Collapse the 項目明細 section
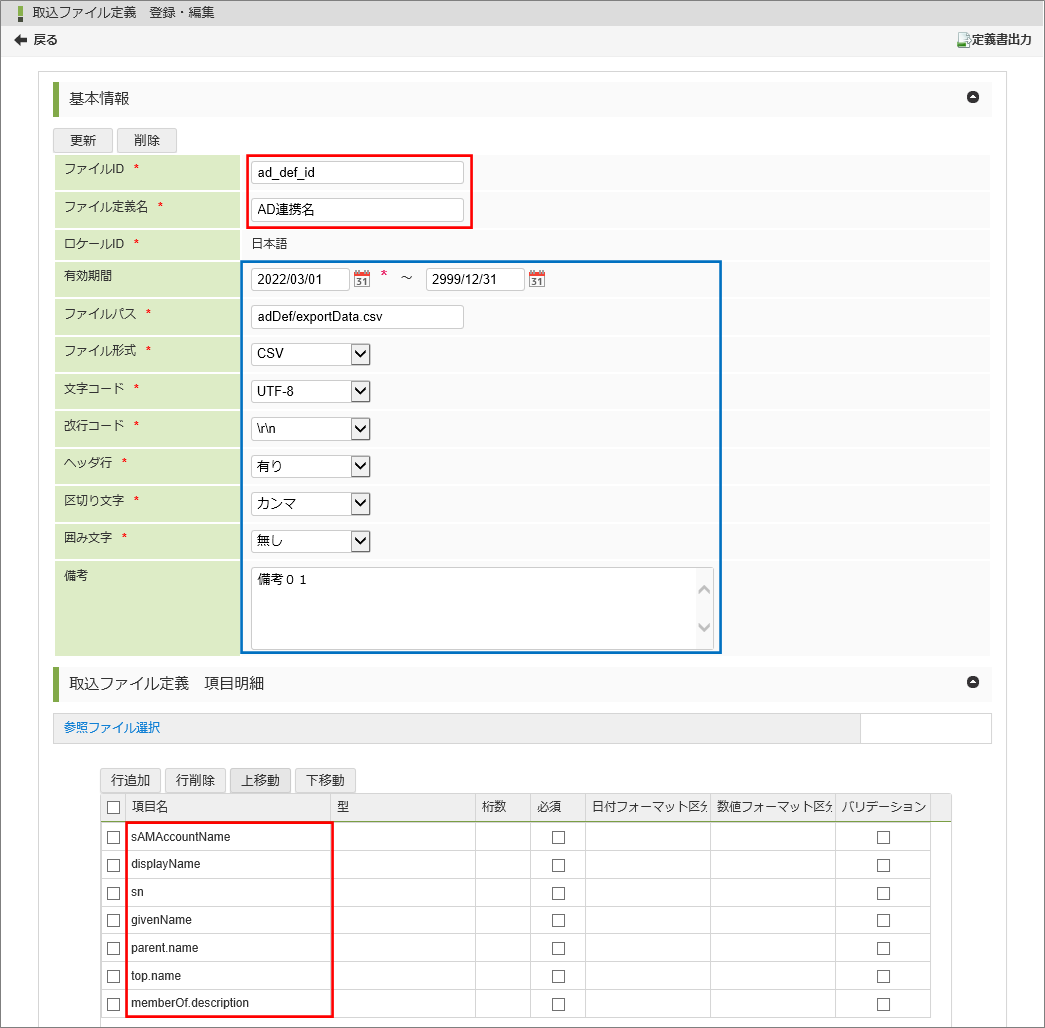The height and width of the screenshot is (1028, 1045). pyautogui.click(x=972, y=682)
